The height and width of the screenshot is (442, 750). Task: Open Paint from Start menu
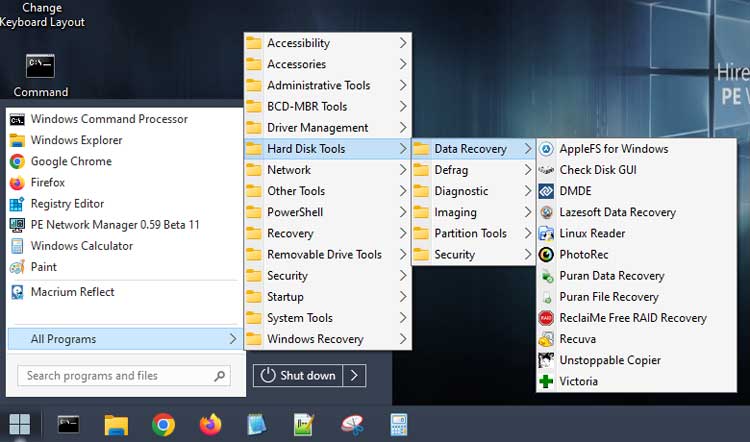pos(124,266)
